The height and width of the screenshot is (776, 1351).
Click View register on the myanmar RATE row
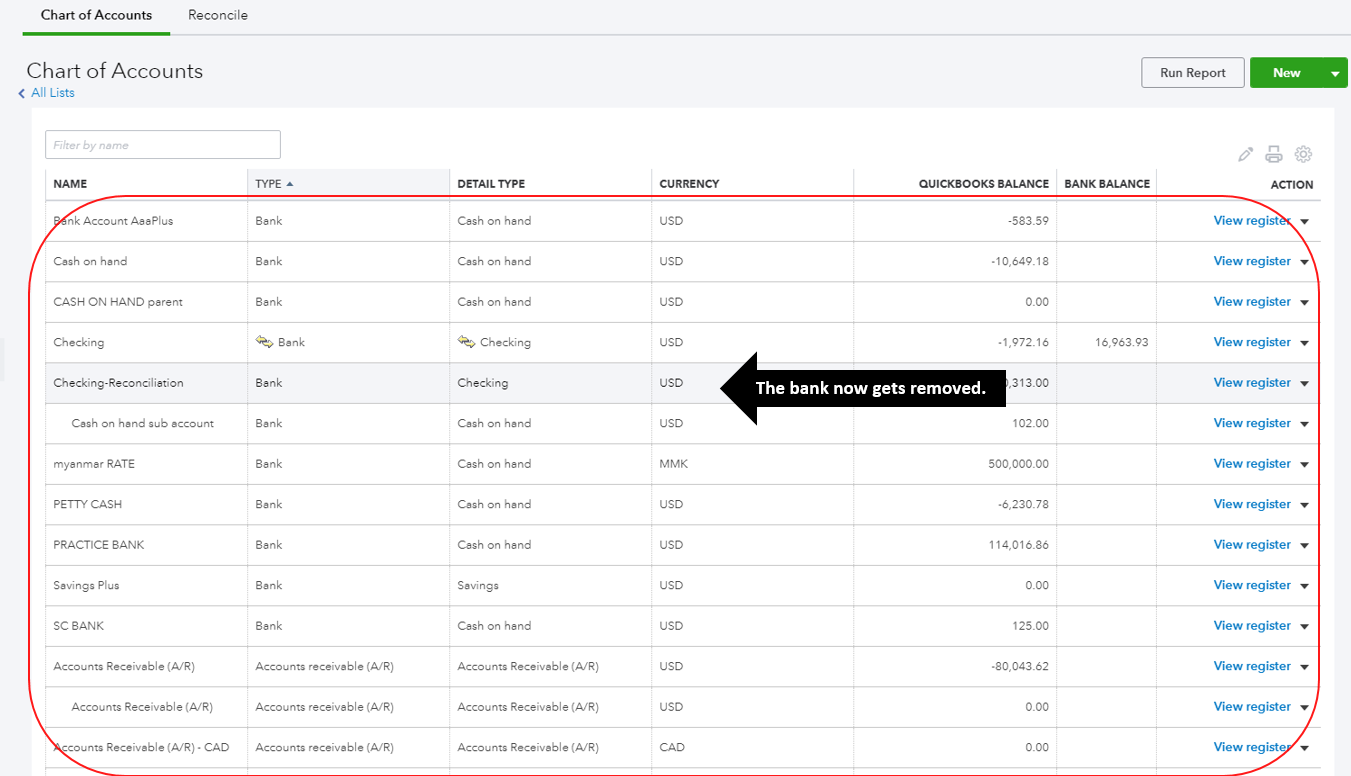[x=1251, y=463]
